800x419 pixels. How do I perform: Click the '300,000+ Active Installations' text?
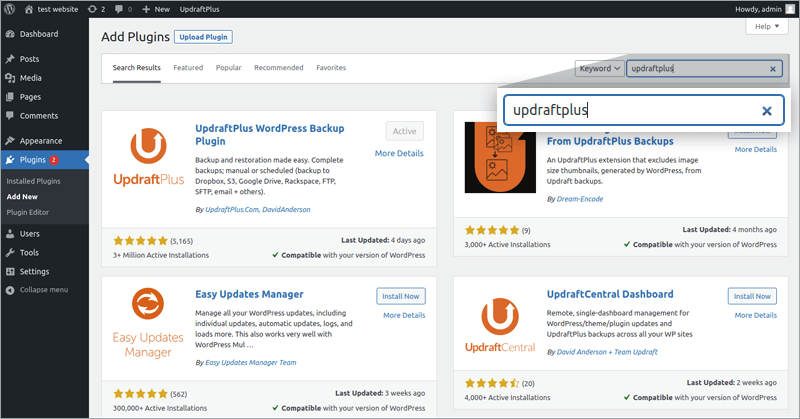point(160,408)
